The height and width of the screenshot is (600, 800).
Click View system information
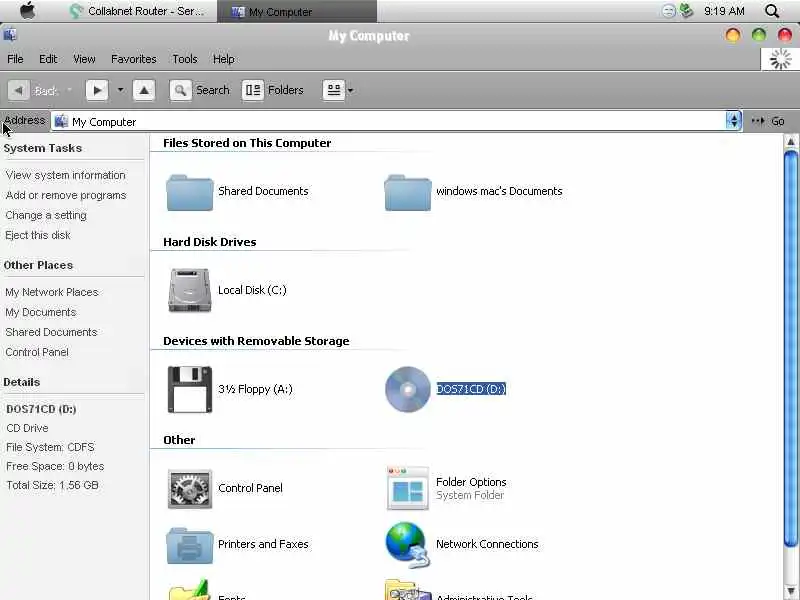click(x=65, y=175)
